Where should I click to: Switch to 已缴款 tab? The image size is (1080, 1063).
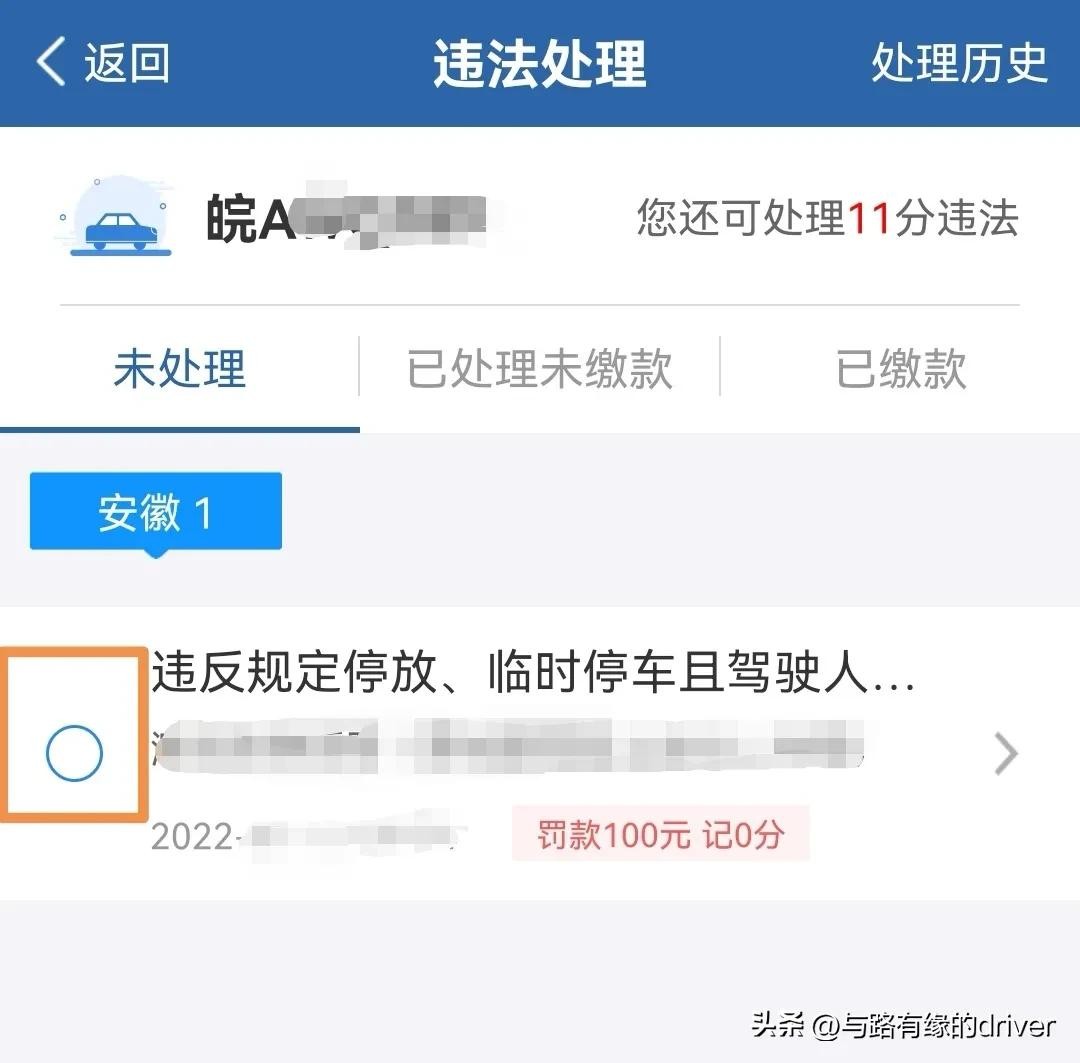(x=901, y=369)
